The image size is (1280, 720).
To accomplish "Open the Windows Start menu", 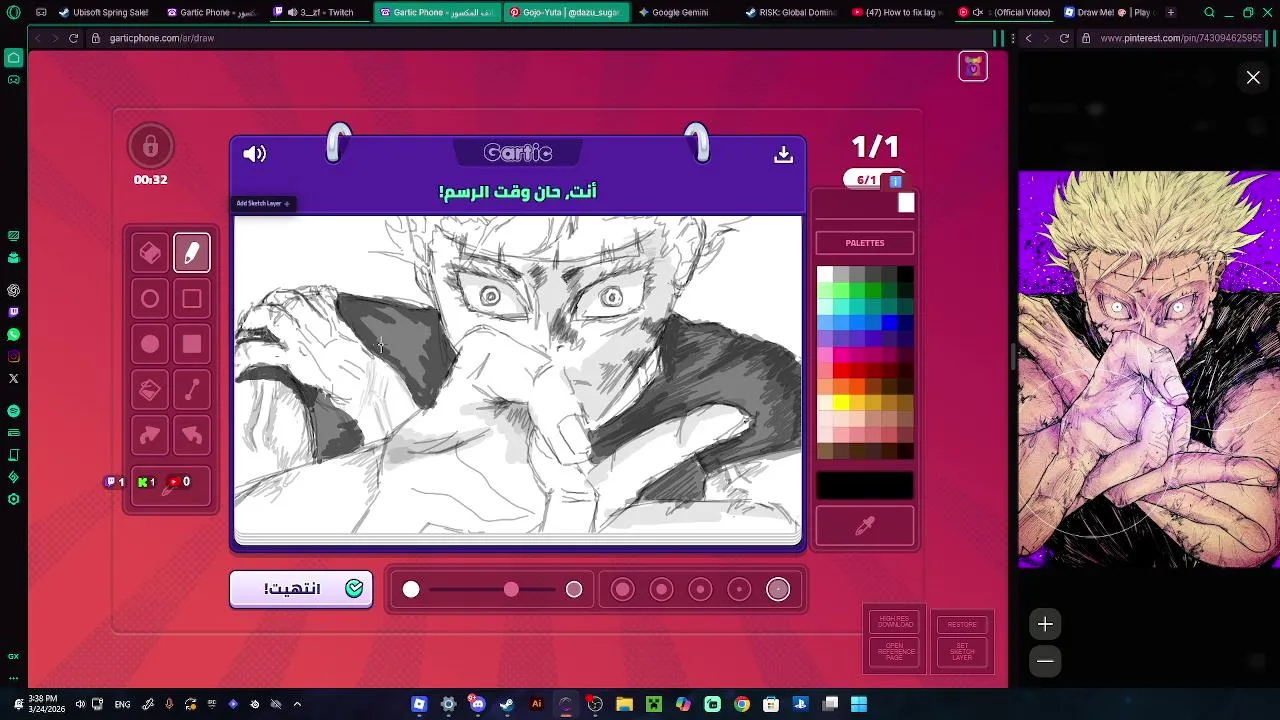I will click(859, 704).
